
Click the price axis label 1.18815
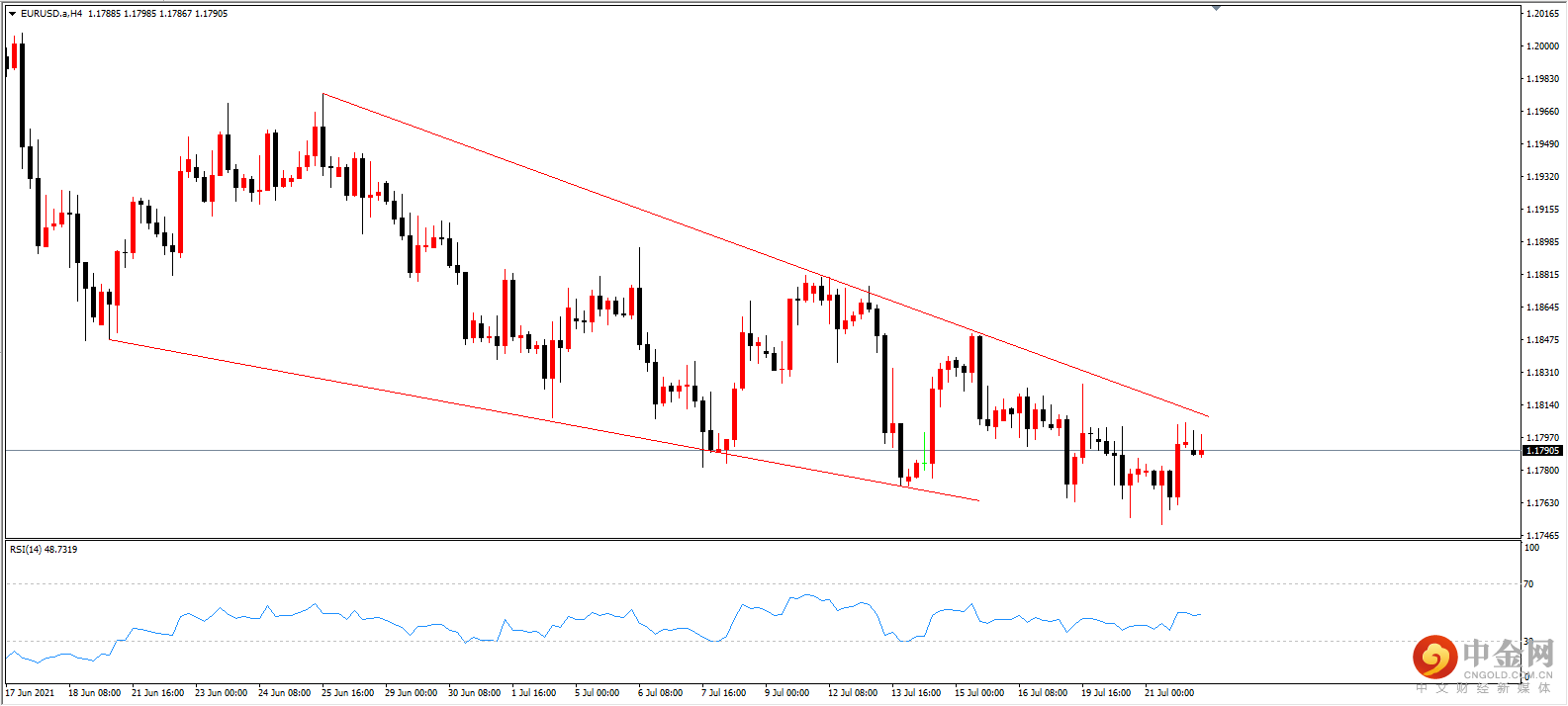pos(1543,275)
